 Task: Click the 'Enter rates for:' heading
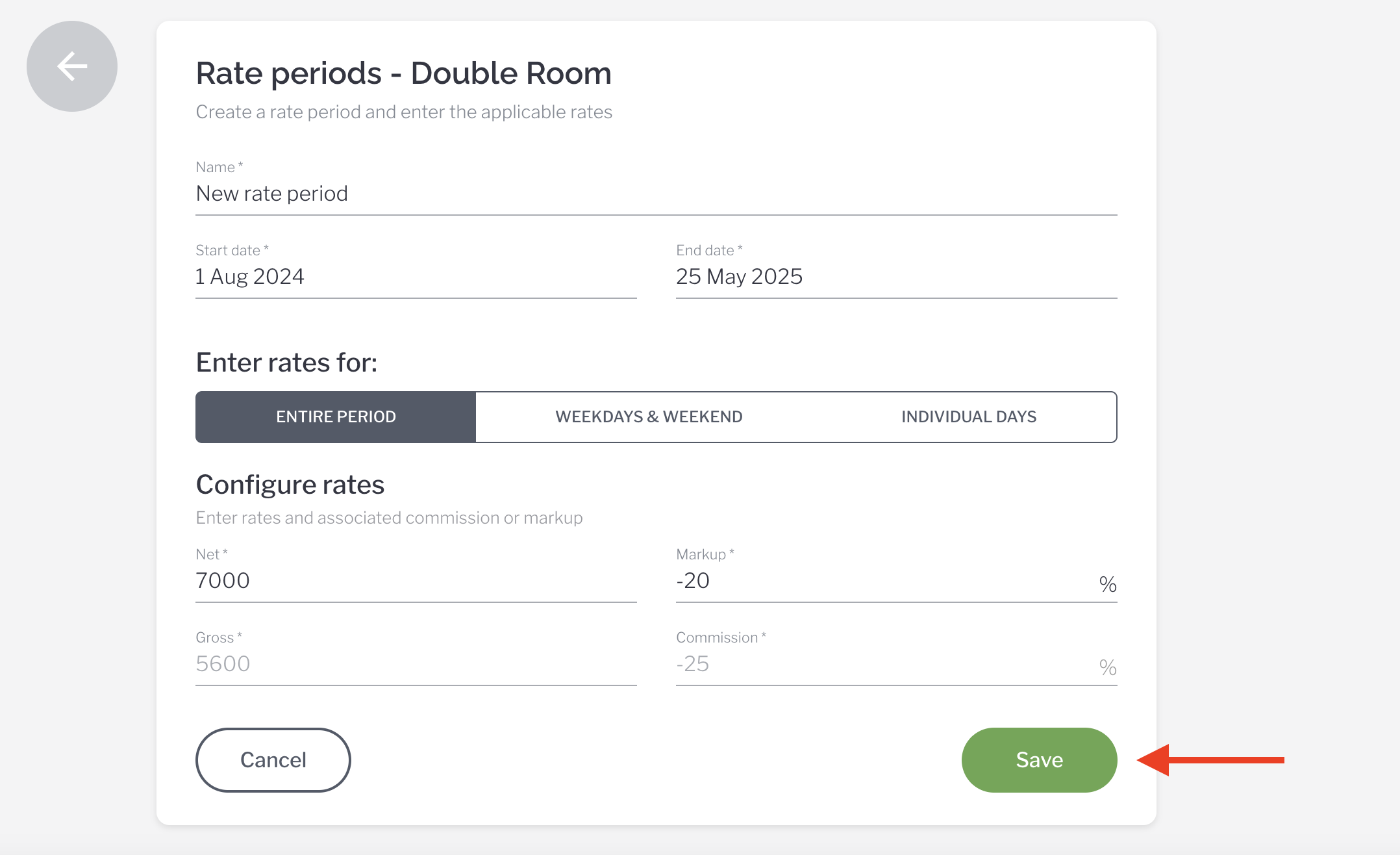pyautogui.click(x=286, y=363)
